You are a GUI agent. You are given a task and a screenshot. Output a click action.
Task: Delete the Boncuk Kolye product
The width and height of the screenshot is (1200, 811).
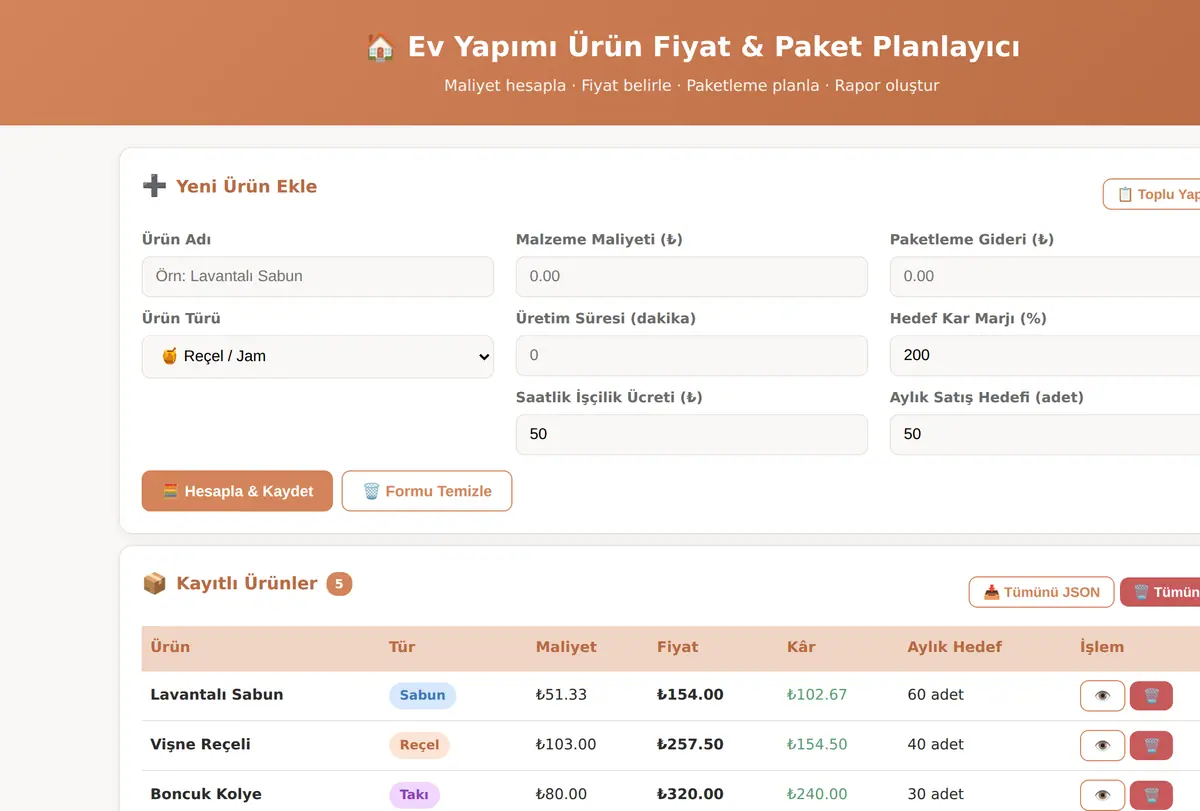click(1151, 795)
